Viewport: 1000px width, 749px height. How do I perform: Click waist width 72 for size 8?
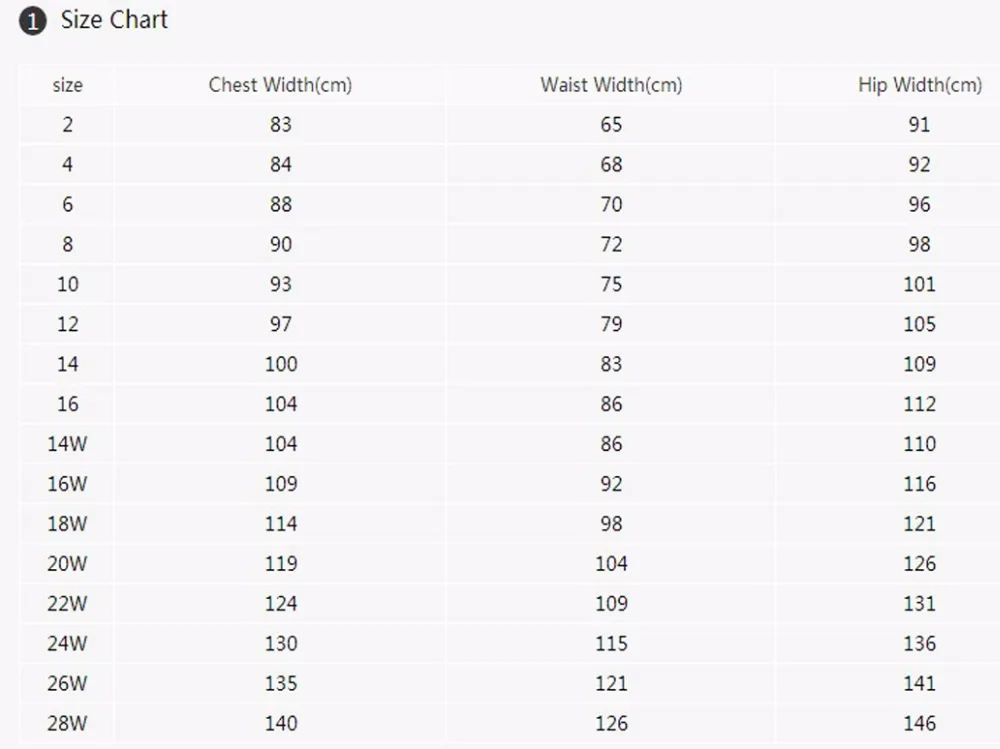(611, 244)
